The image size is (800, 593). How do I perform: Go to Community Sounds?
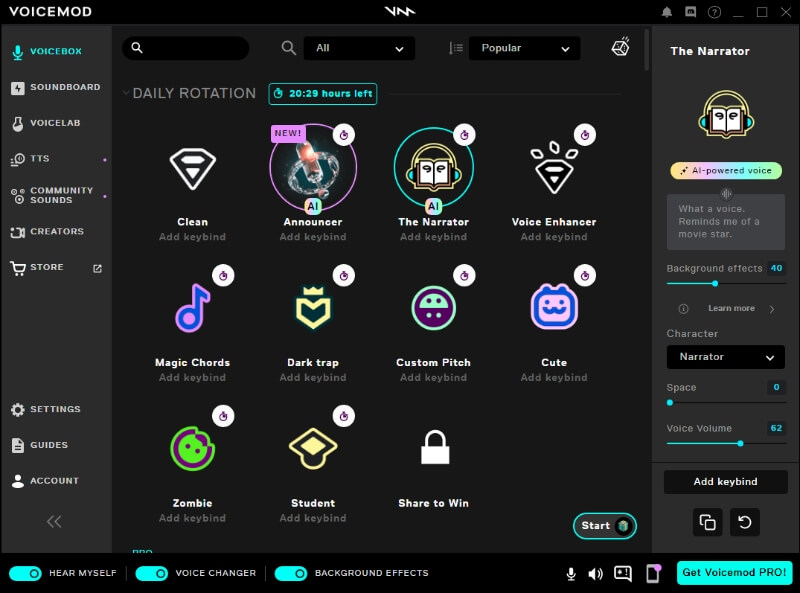[x=52, y=195]
